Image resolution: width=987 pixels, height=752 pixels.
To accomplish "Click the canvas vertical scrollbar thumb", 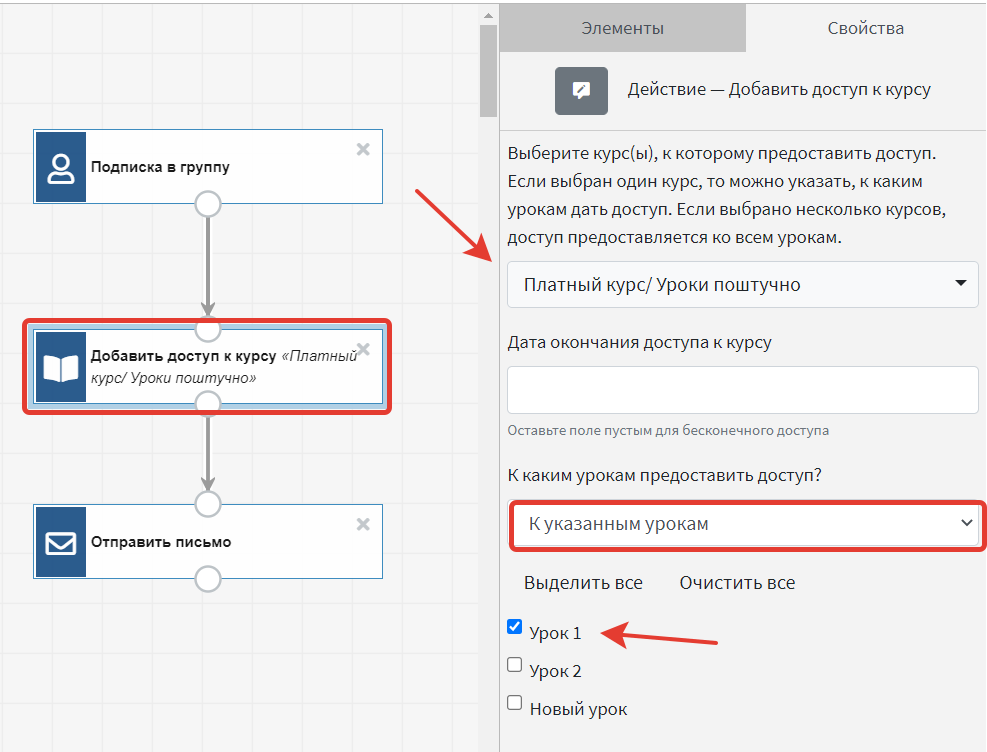I will click(x=488, y=70).
